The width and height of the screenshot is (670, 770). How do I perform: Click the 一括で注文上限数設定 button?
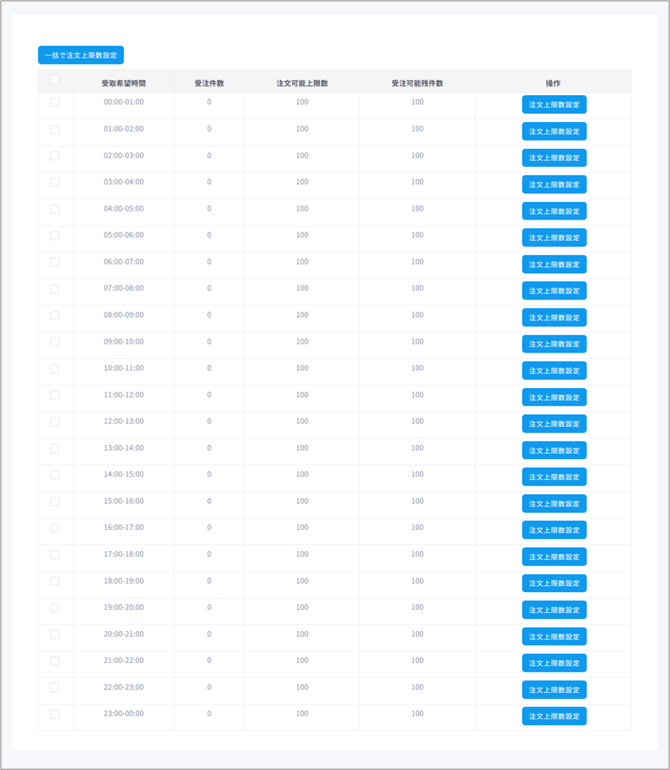(x=81, y=56)
